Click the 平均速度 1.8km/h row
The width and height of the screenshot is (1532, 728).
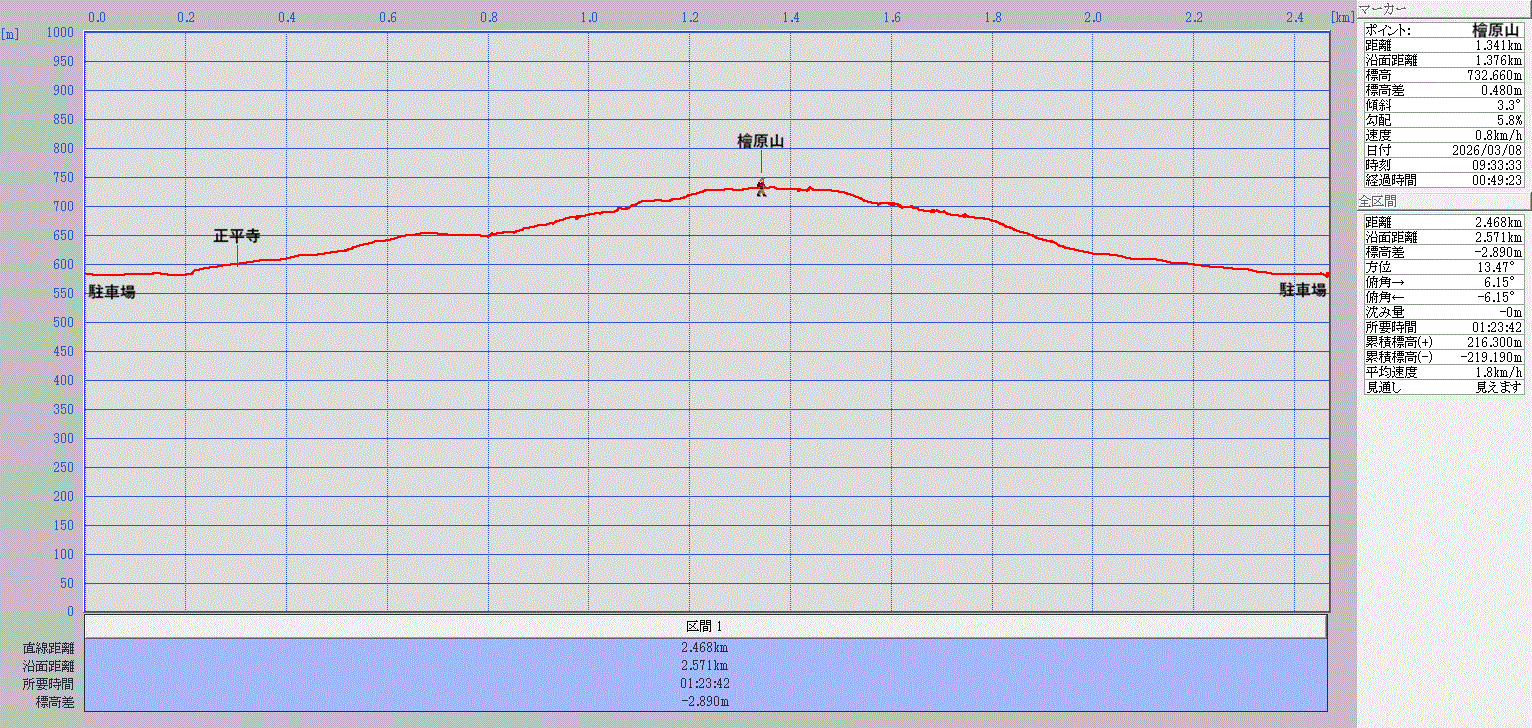[1441, 372]
